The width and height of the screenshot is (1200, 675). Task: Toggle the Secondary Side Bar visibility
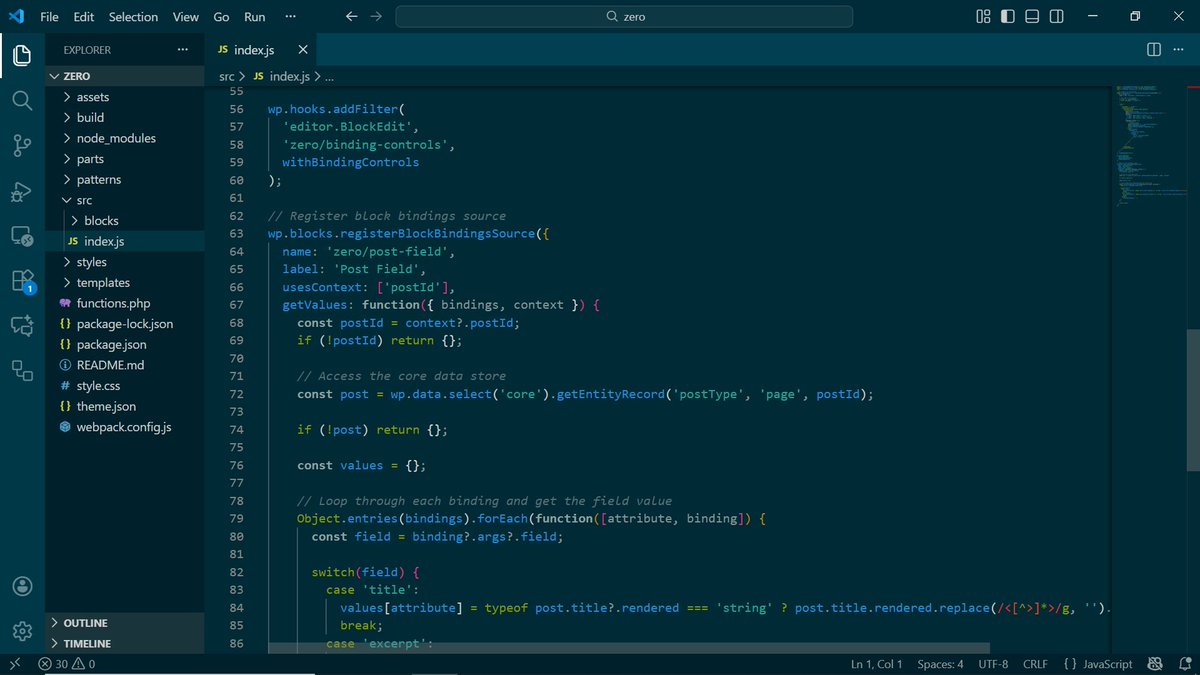(x=1056, y=16)
